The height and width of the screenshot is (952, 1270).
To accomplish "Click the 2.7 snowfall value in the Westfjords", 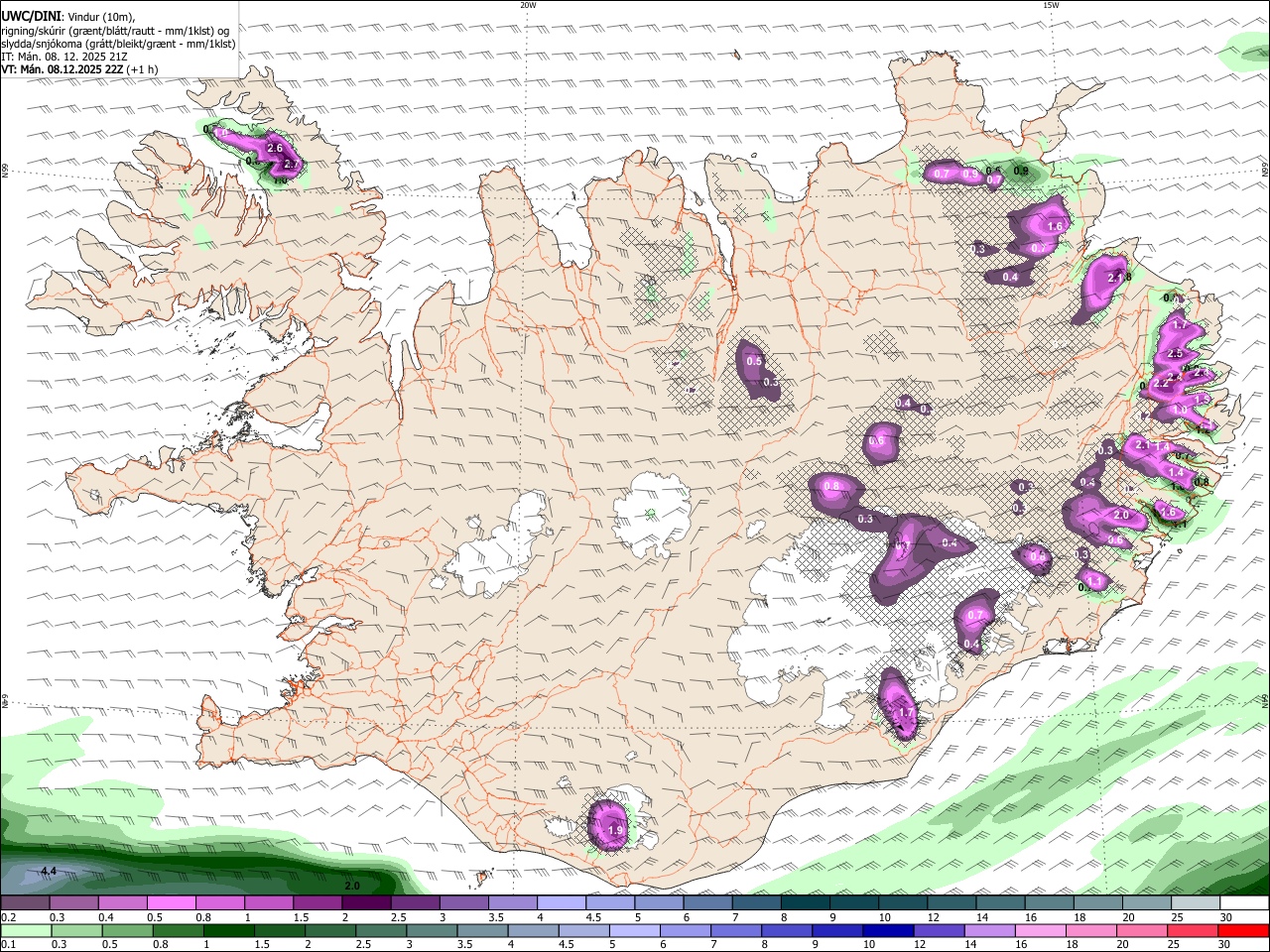I will (x=291, y=164).
